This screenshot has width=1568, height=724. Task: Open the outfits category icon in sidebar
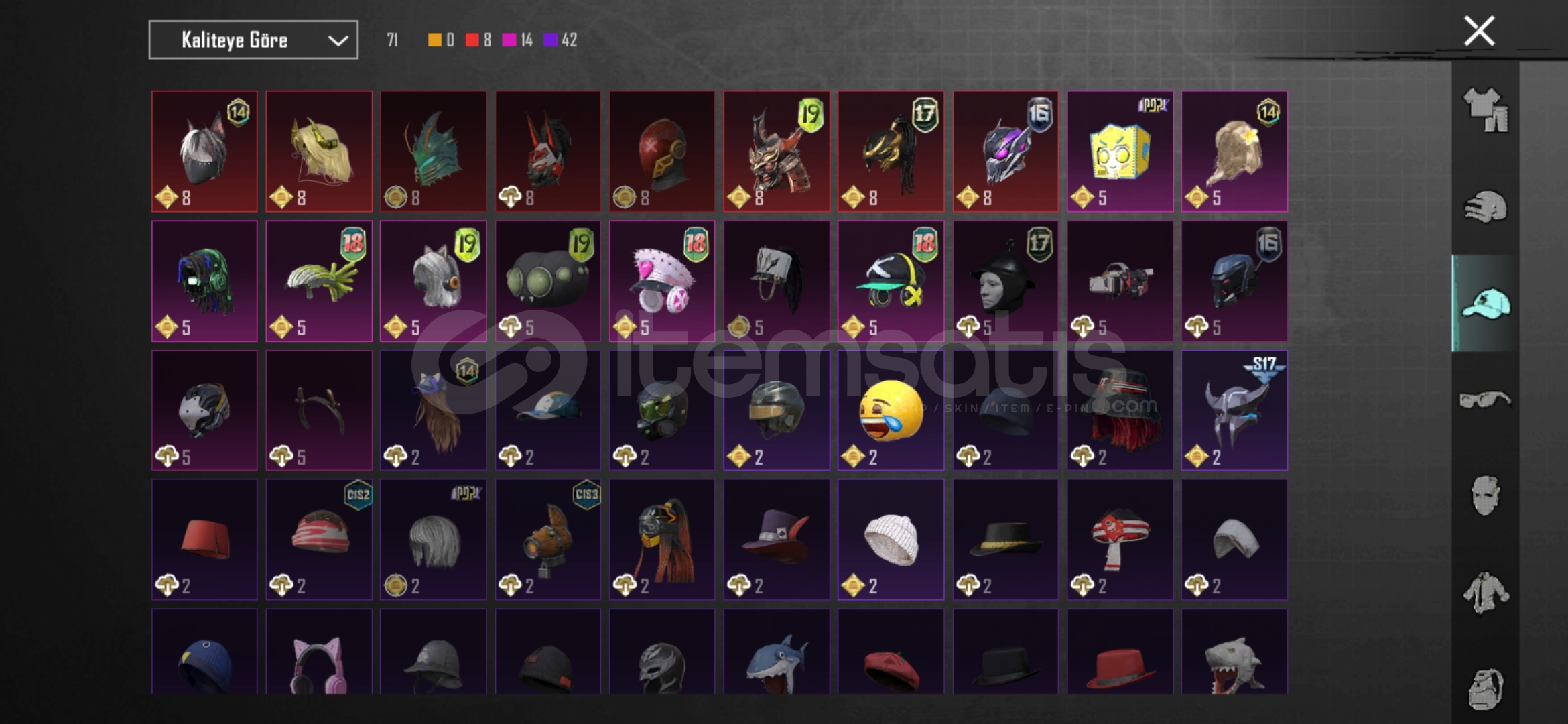[1486, 109]
